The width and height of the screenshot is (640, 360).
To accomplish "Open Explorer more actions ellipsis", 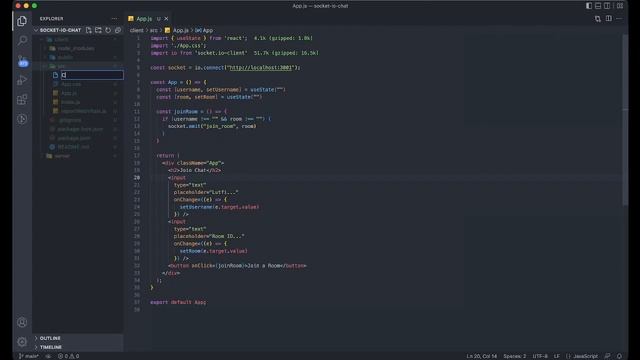I will click(114, 19).
